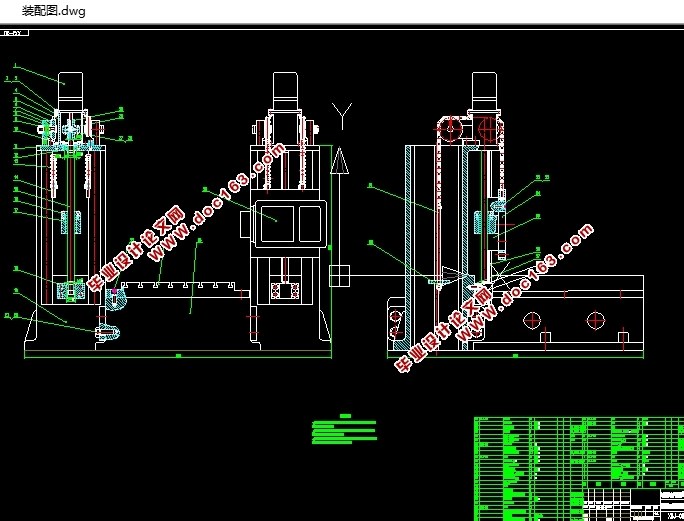This screenshot has width=684, height=521.
Task: Click the green dimension line under left view
Action: (x=178, y=357)
